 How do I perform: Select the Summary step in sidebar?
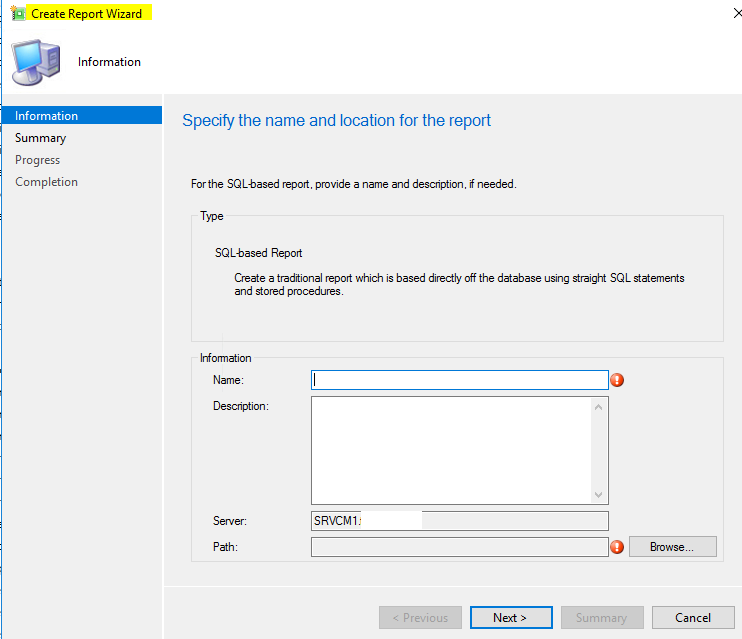tap(40, 138)
